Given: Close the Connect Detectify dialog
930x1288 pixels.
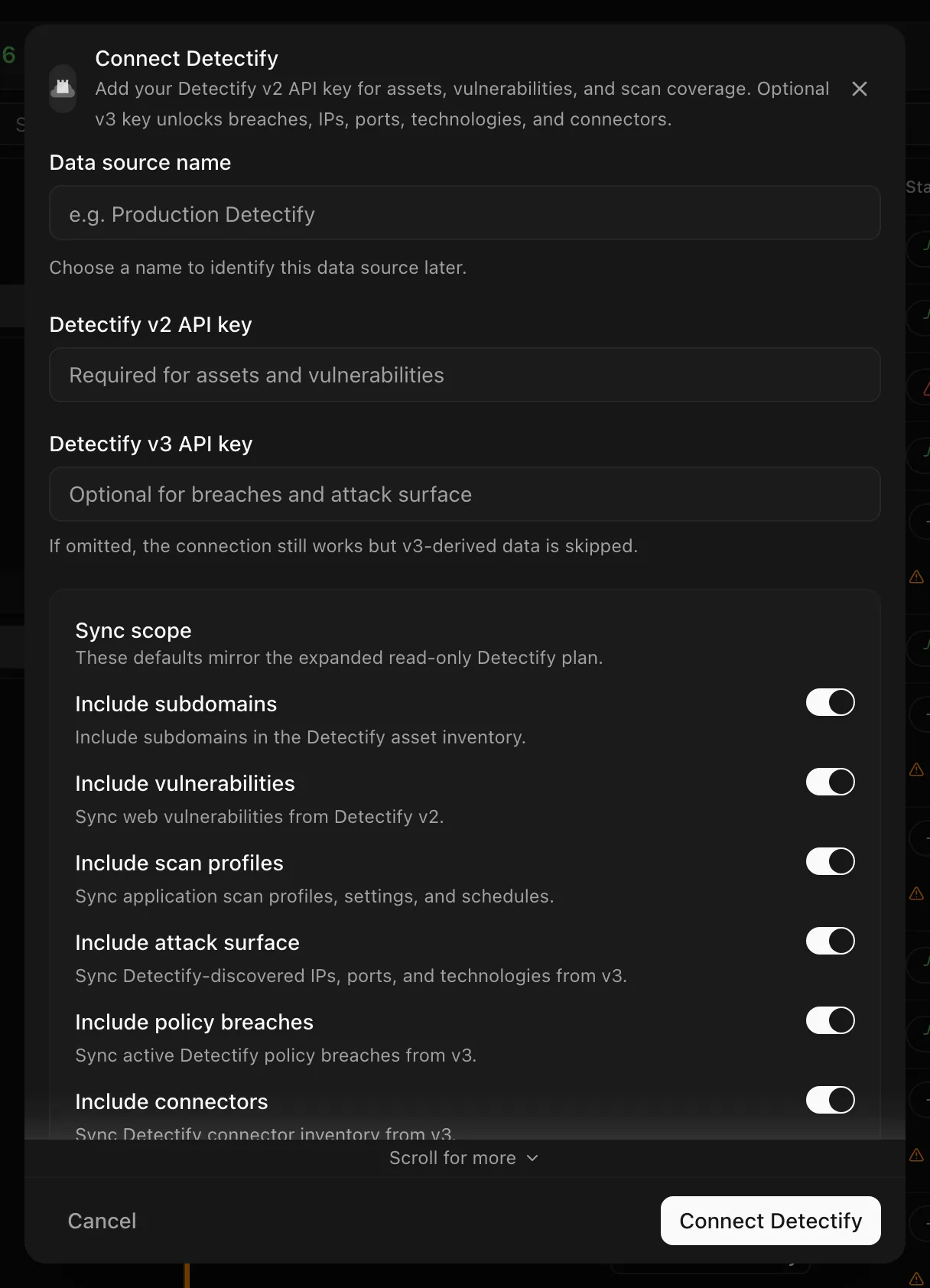Looking at the screenshot, I should pos(860,89).
